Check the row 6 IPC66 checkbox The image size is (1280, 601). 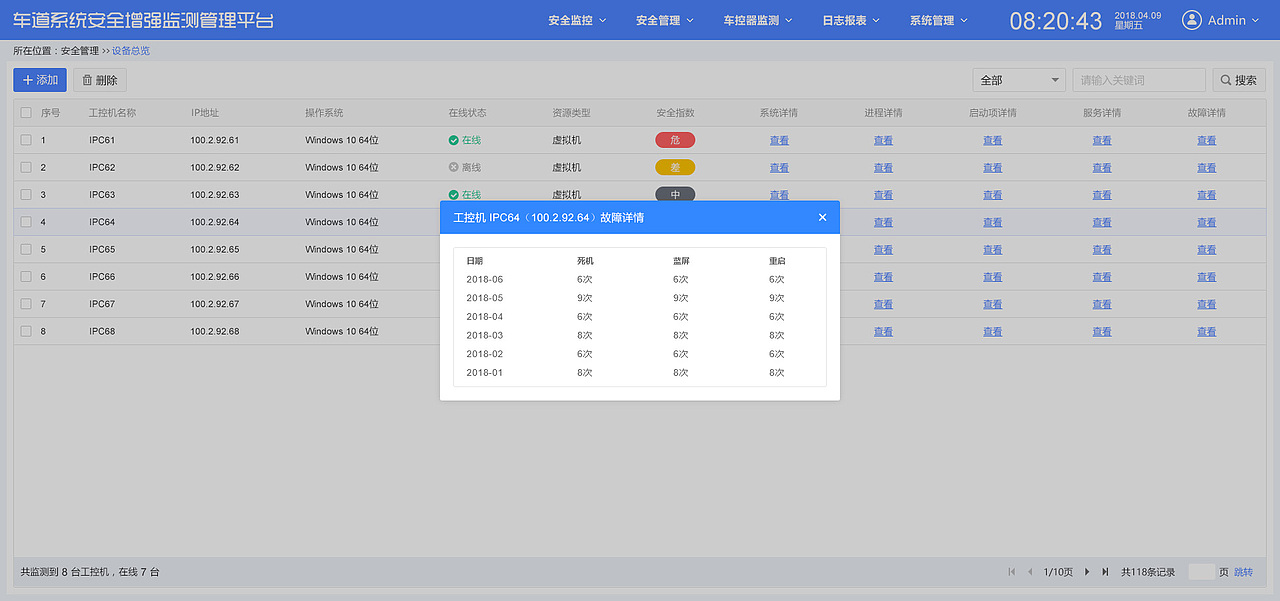[x=26, y=276]
